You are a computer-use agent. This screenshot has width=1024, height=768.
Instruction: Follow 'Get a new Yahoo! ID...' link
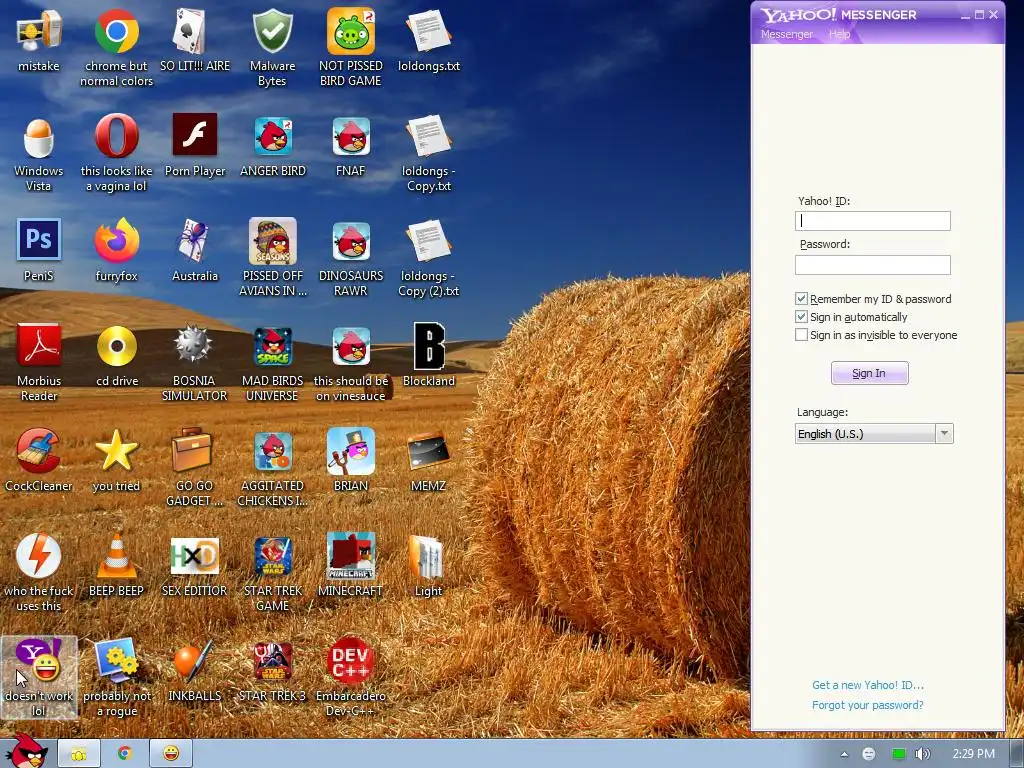pyautogui.click(x=868, y=685)
